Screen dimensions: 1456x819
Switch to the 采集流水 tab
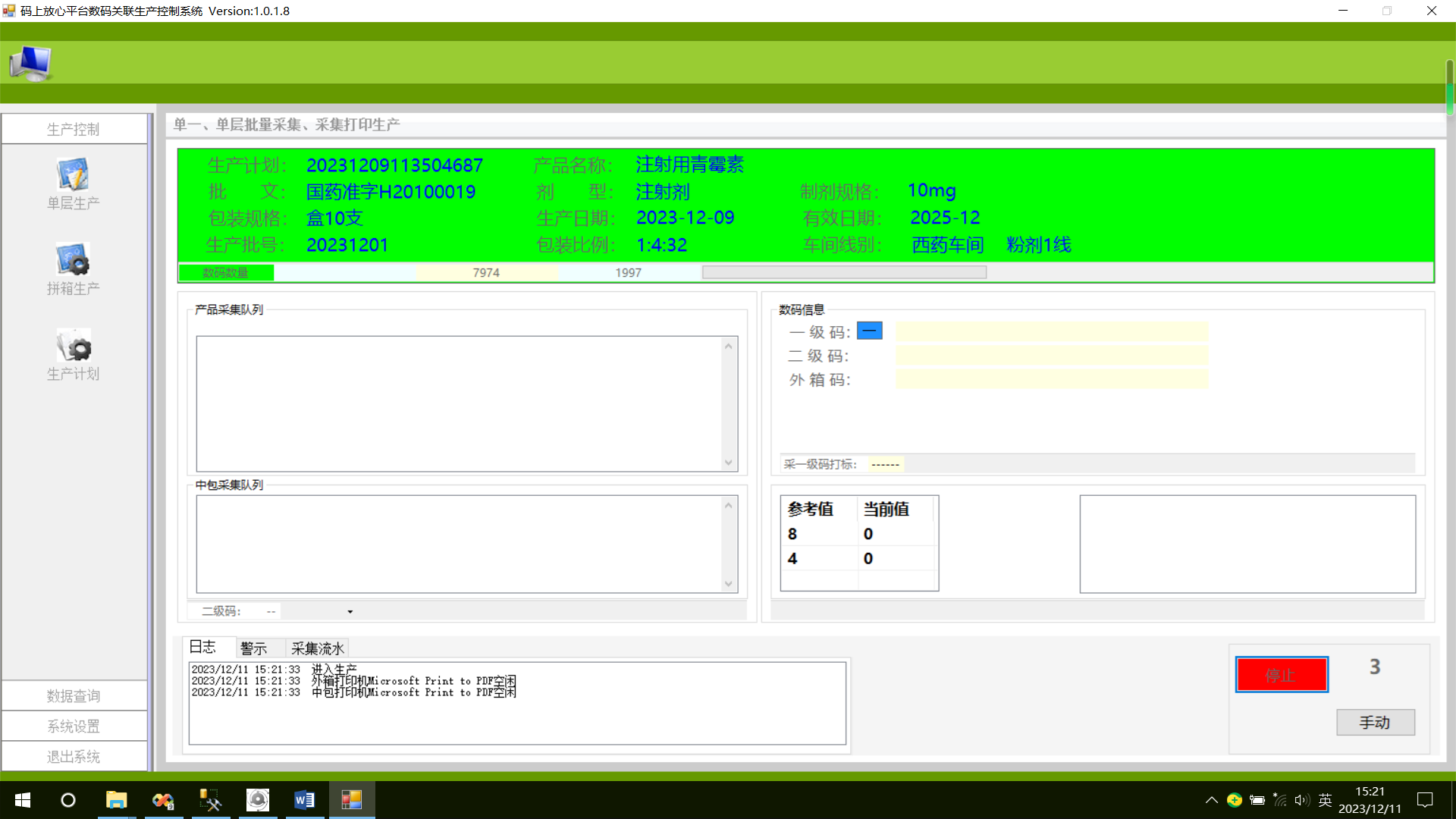pos(317,648)
